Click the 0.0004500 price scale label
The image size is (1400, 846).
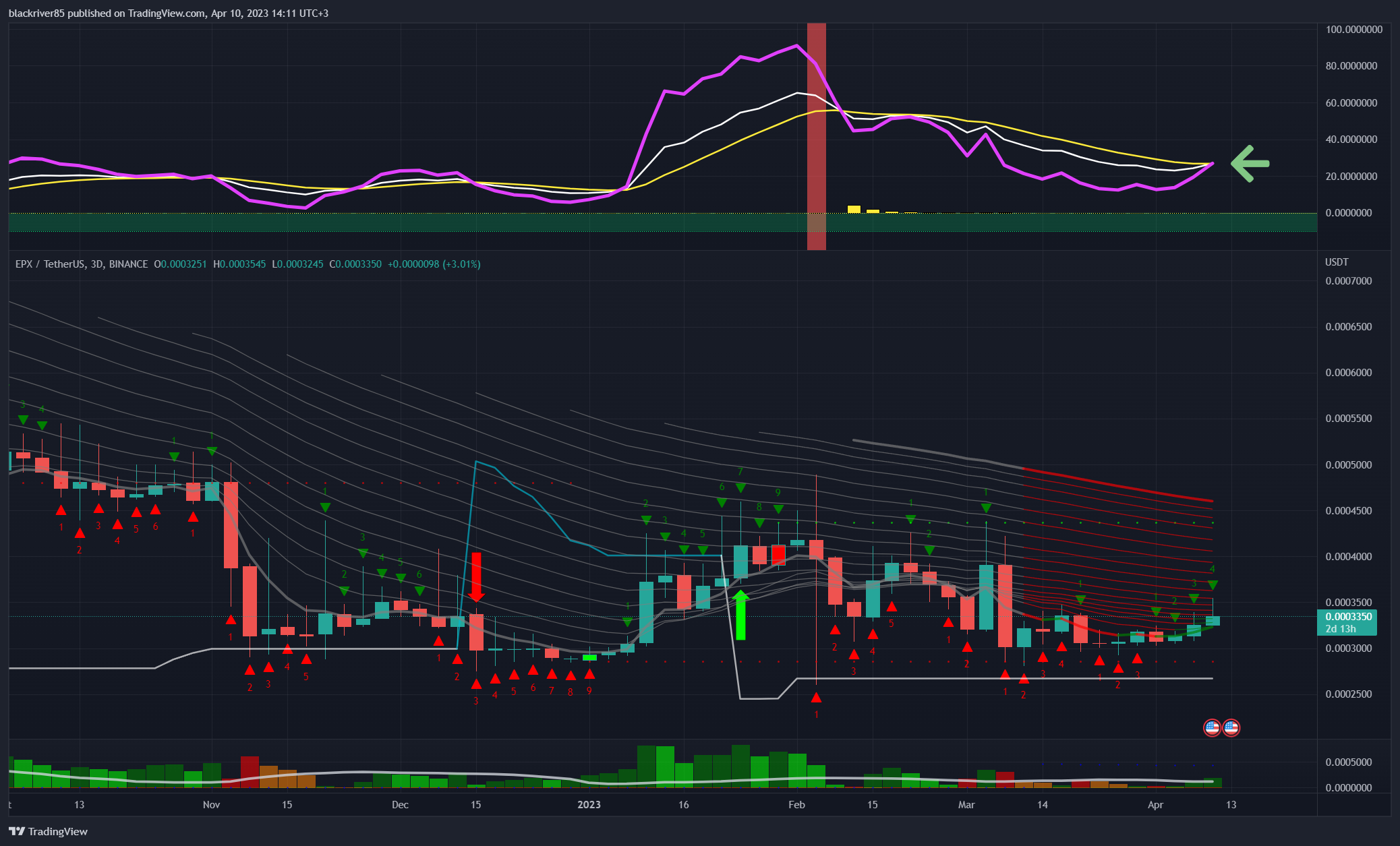1349,511
